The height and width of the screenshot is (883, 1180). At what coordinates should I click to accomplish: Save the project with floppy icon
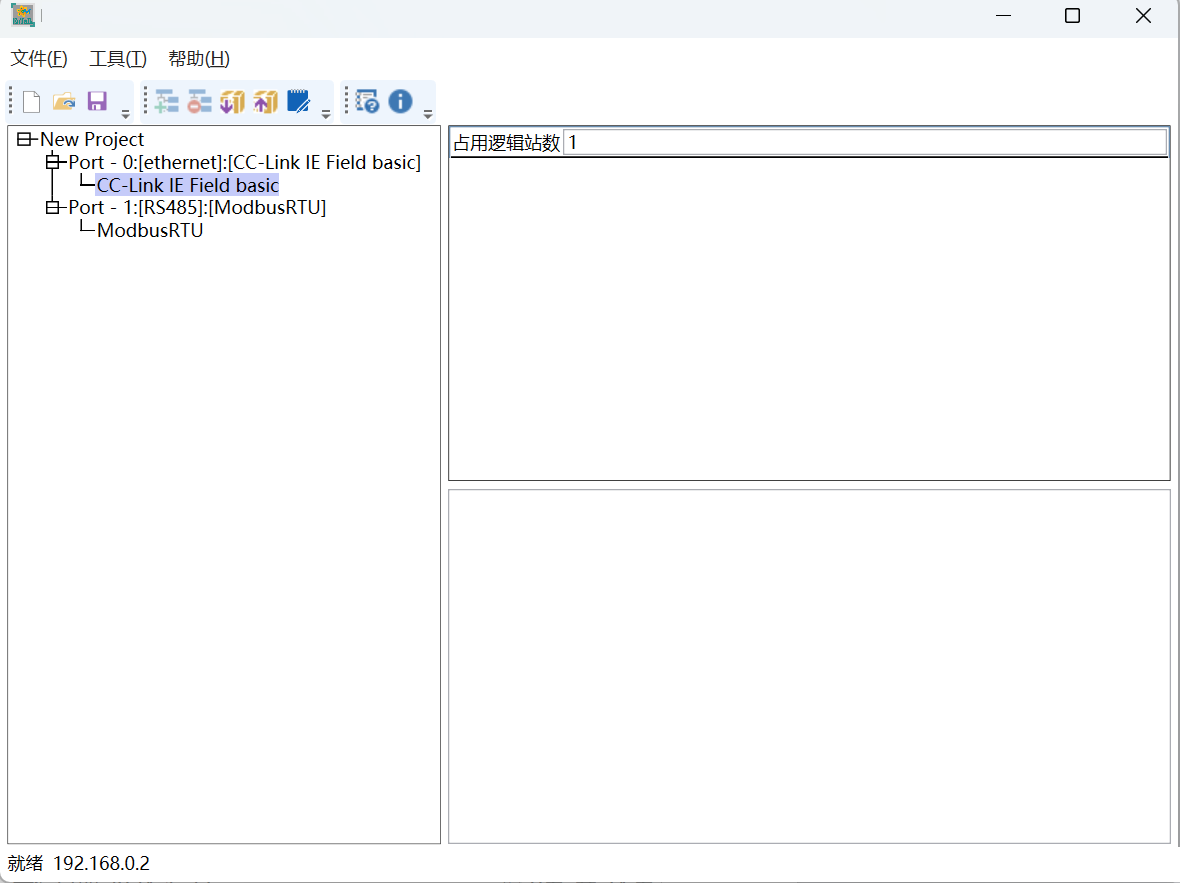pos(97,101)
